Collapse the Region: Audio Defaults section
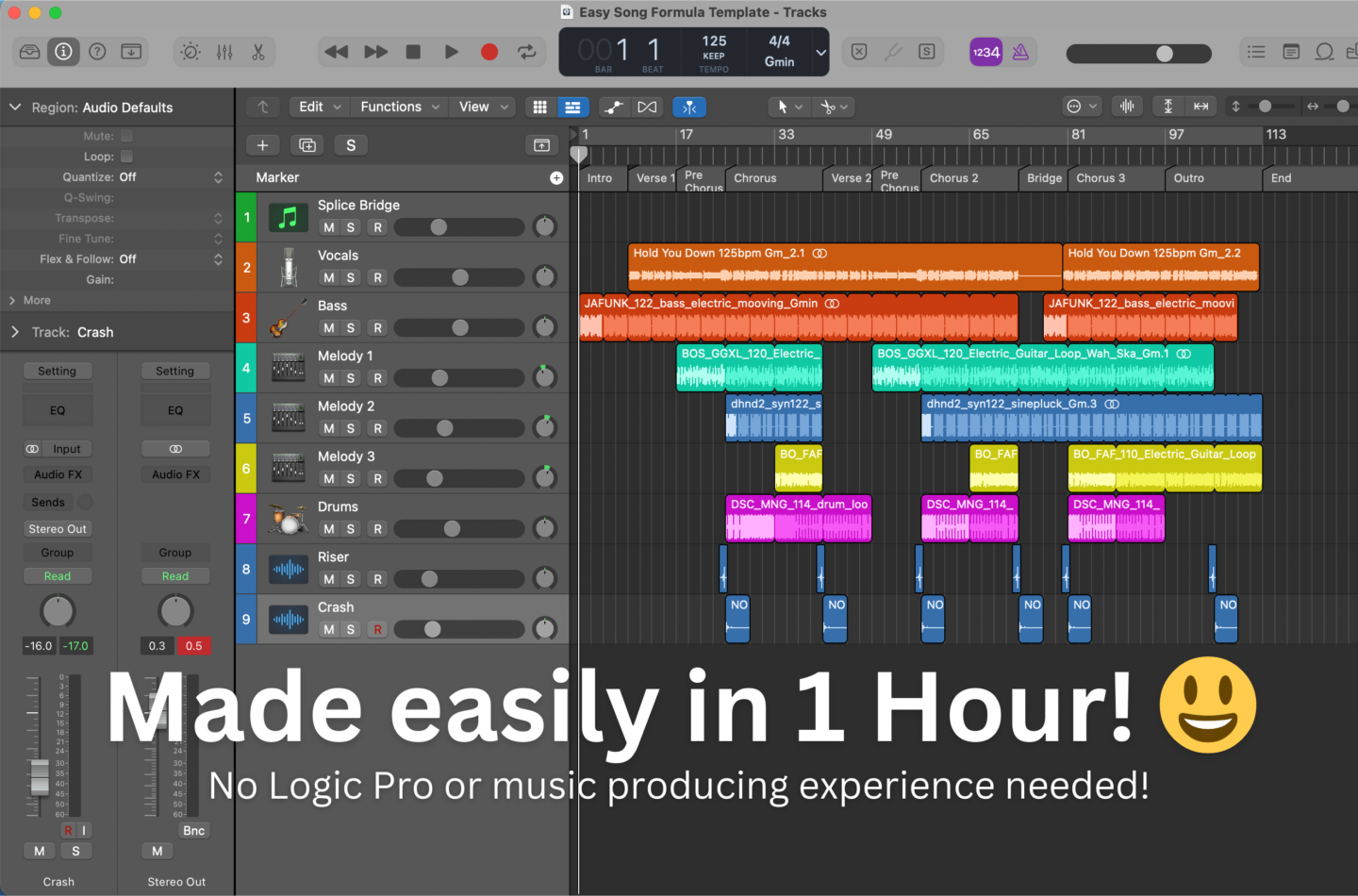 15,108
